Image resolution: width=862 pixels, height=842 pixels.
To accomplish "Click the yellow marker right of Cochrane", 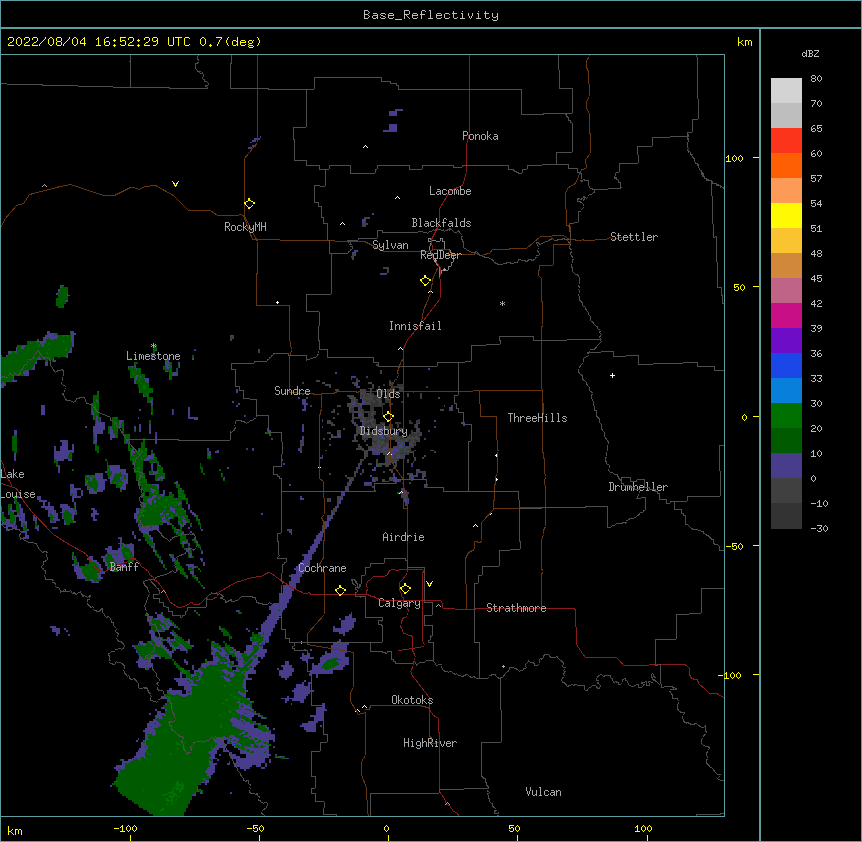I will 340,591.
